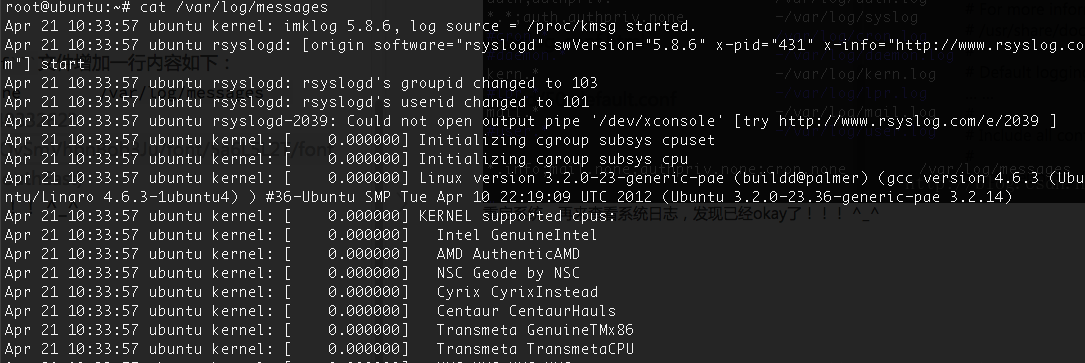Select the Transmeta GenuineTMx86 entry

point(535,330)
